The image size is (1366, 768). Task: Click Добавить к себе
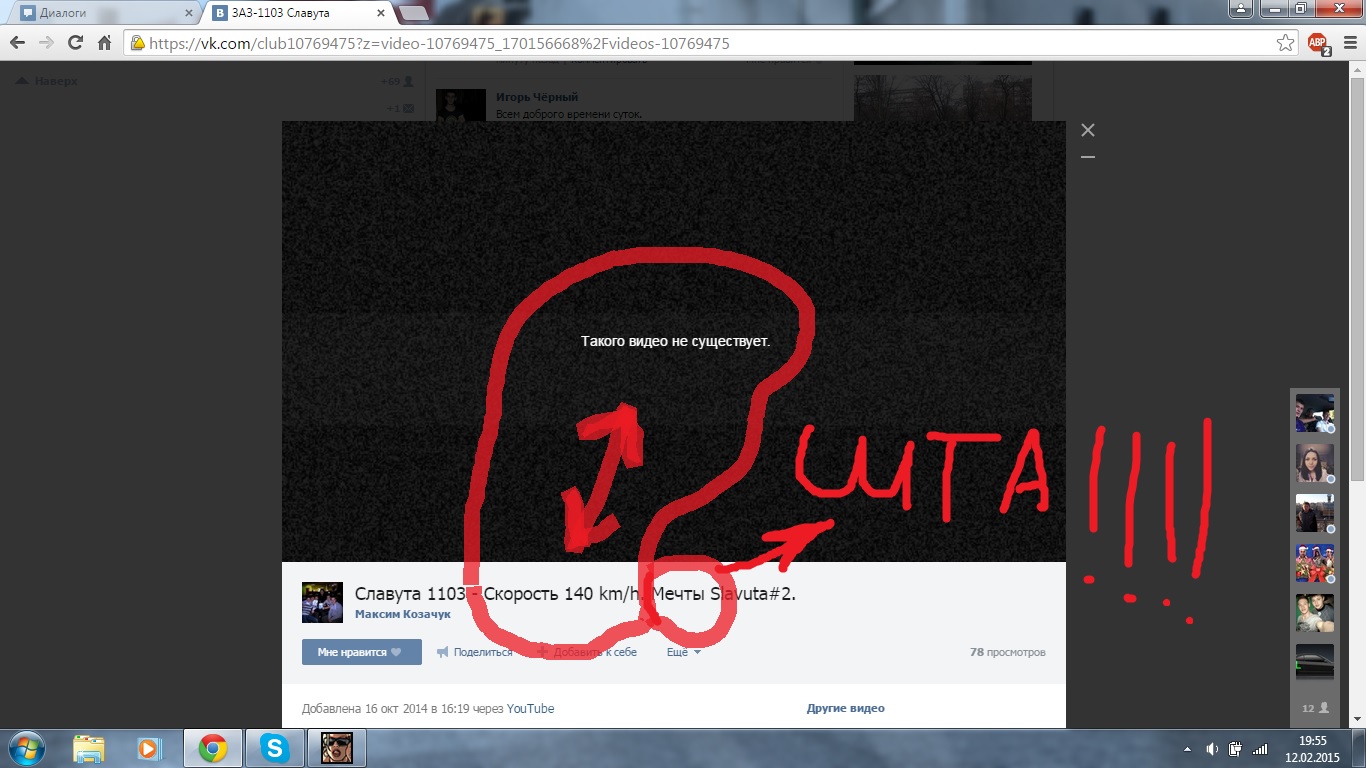(x=587, y=652)
